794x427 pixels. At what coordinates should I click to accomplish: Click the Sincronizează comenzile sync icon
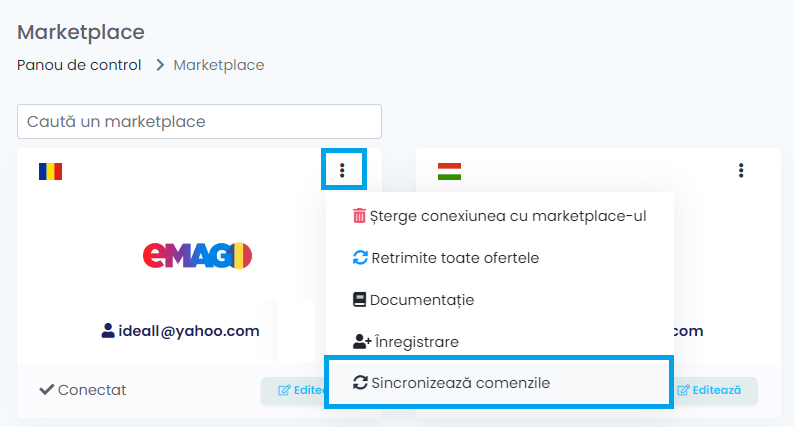pos(360,382)
